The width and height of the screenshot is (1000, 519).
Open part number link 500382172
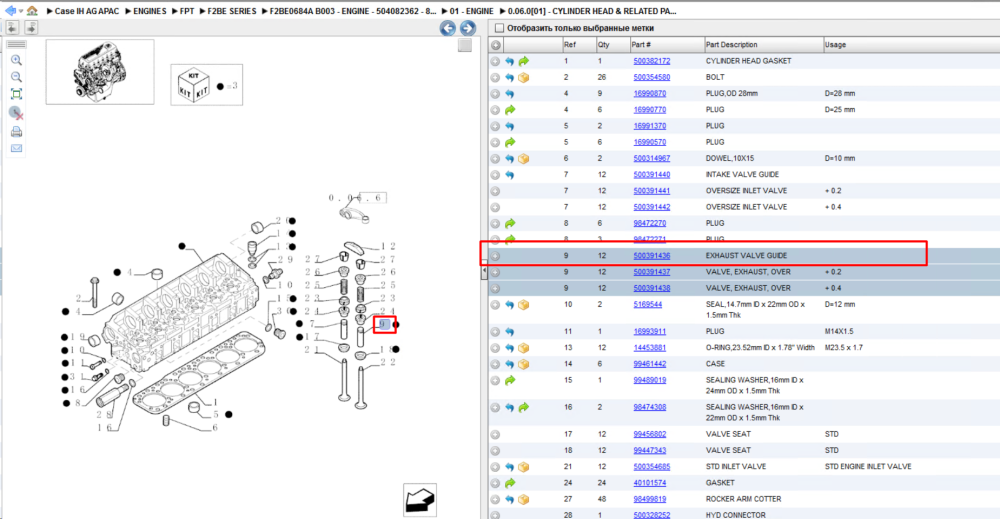652,61
